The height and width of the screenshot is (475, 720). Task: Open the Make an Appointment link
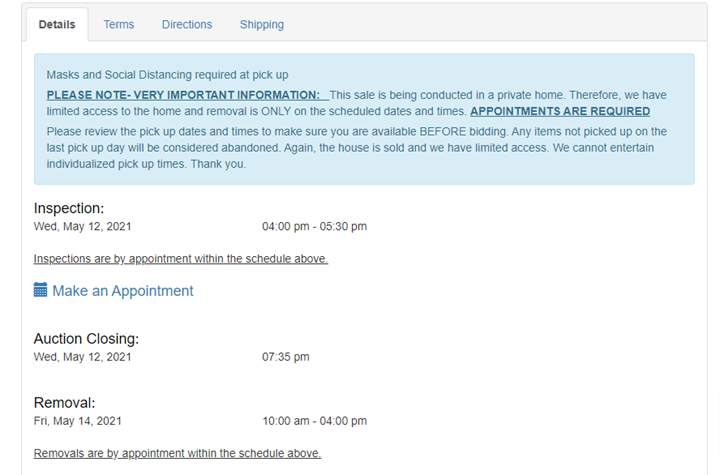[122, 291]
